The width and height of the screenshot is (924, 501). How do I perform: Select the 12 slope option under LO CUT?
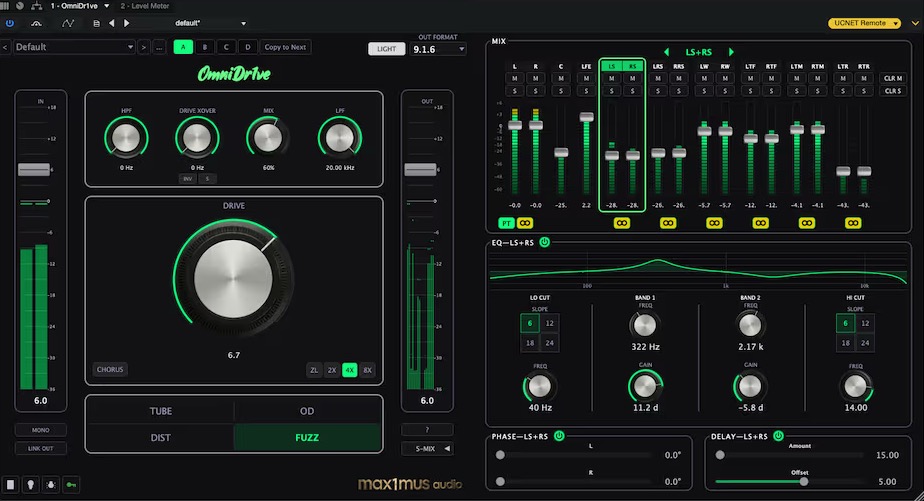click(549, 323)
